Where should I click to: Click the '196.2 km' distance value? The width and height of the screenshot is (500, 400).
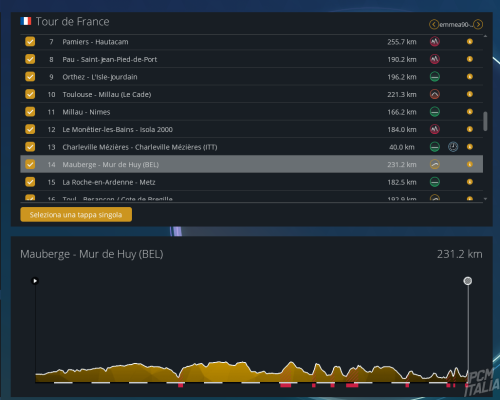(x=402, y=77)
